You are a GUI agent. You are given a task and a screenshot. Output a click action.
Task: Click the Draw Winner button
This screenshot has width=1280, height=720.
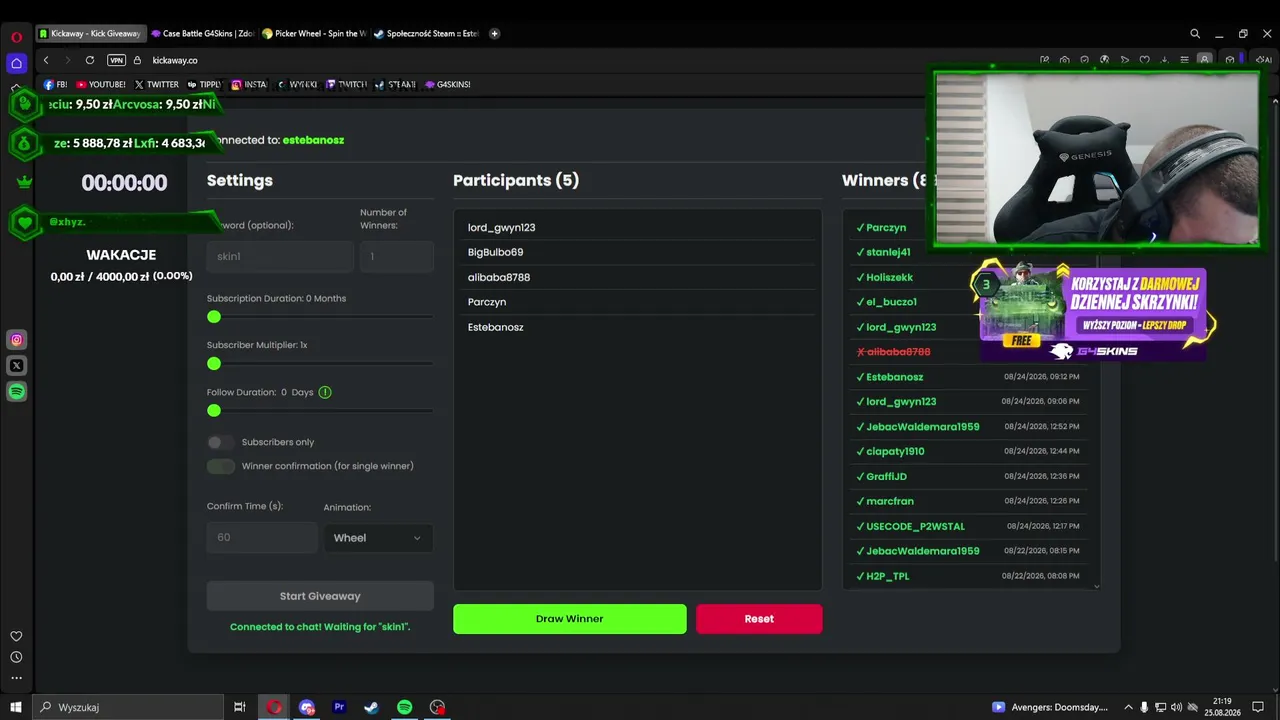tap(570, 619)
